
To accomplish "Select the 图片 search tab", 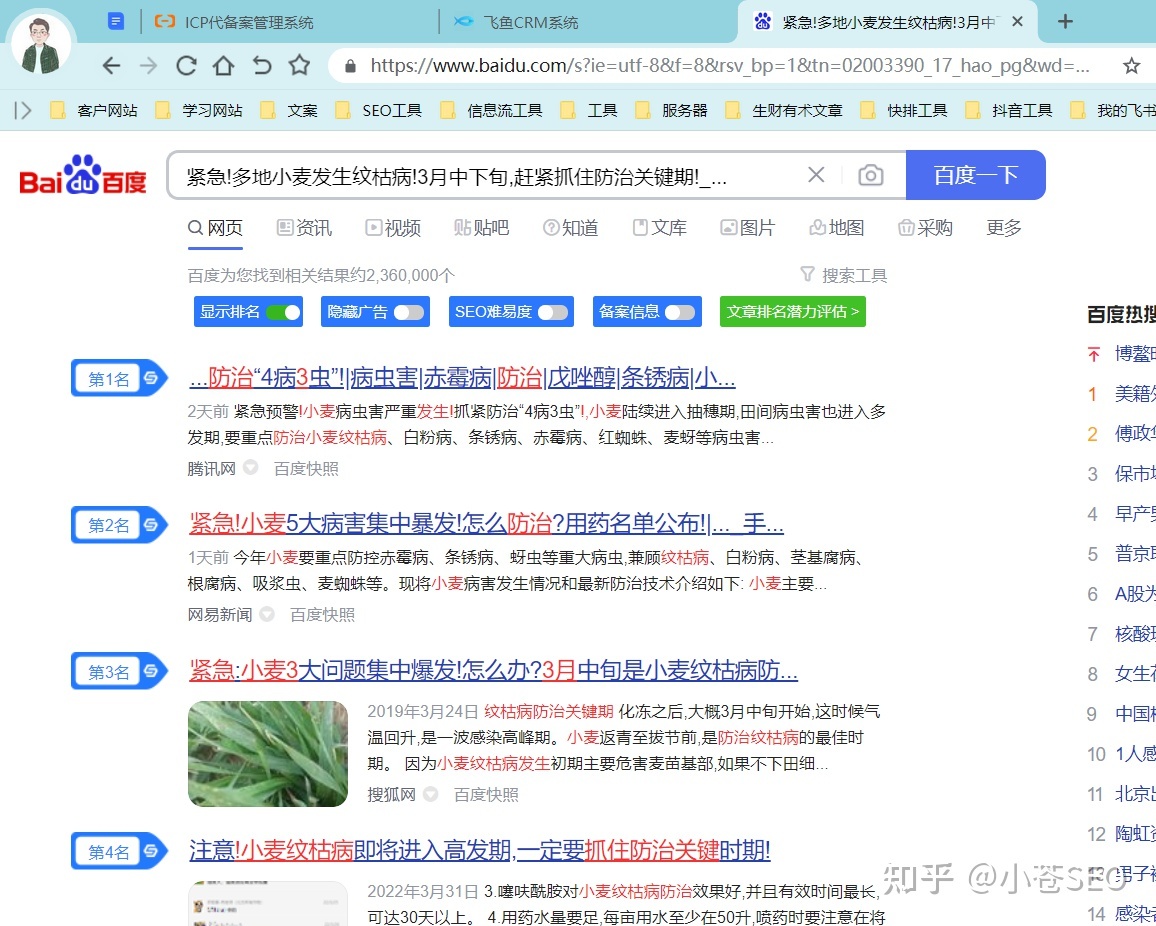I will click(747, 228).
